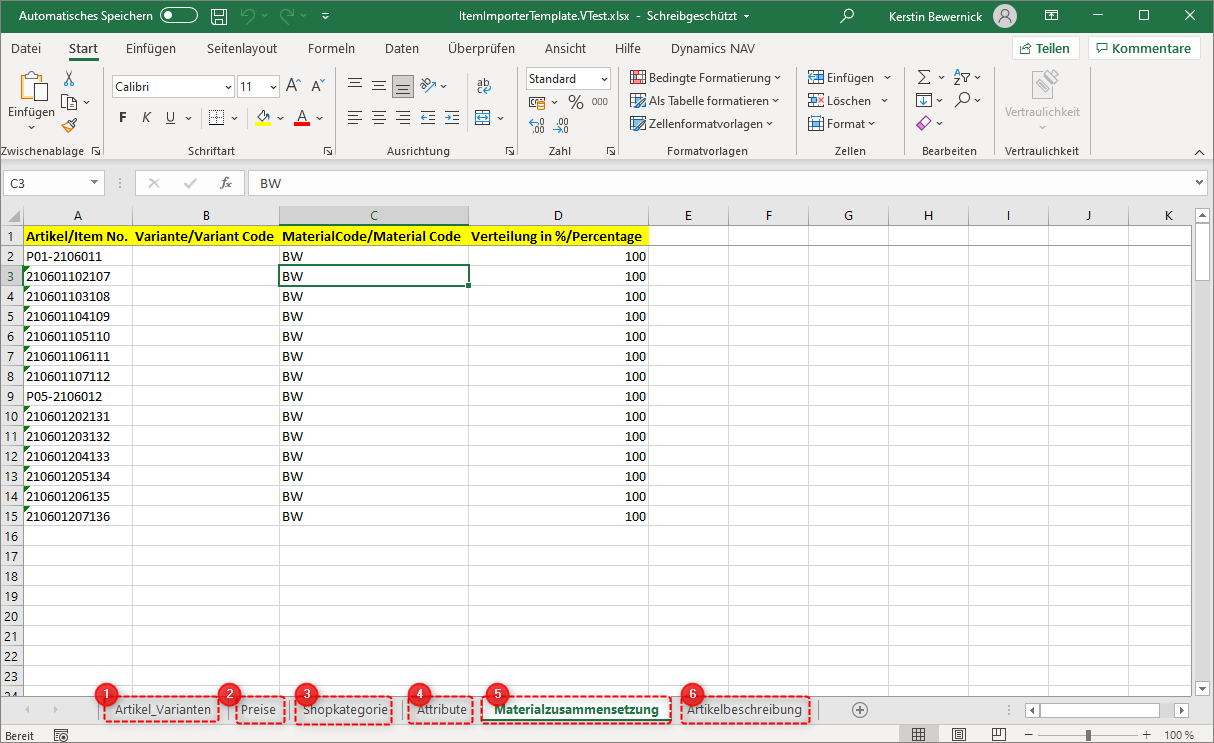Open the font size 11 dropdown

tap(273, 87)
